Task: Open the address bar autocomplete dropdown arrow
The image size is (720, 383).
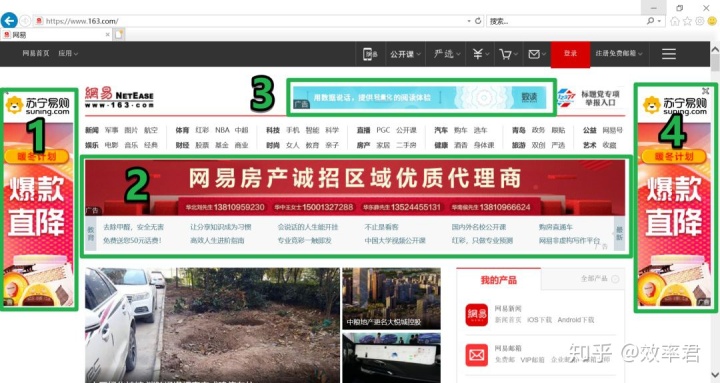Action: [469, 21]
